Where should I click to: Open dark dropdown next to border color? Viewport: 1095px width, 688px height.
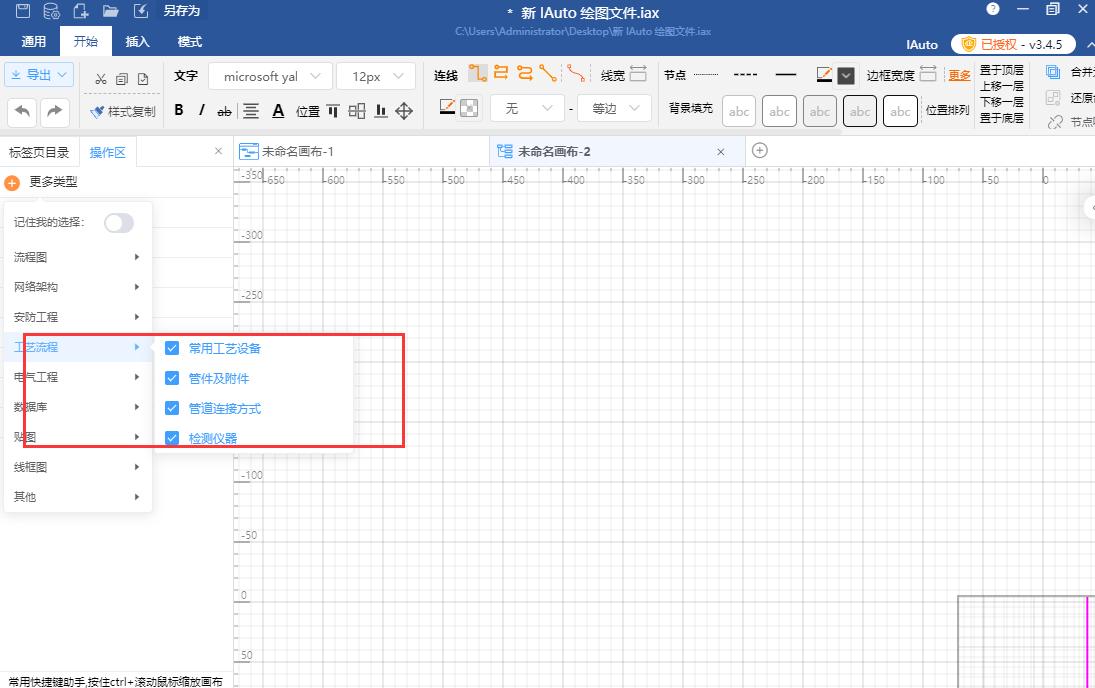pyautogui.click(x=846, y=75)
